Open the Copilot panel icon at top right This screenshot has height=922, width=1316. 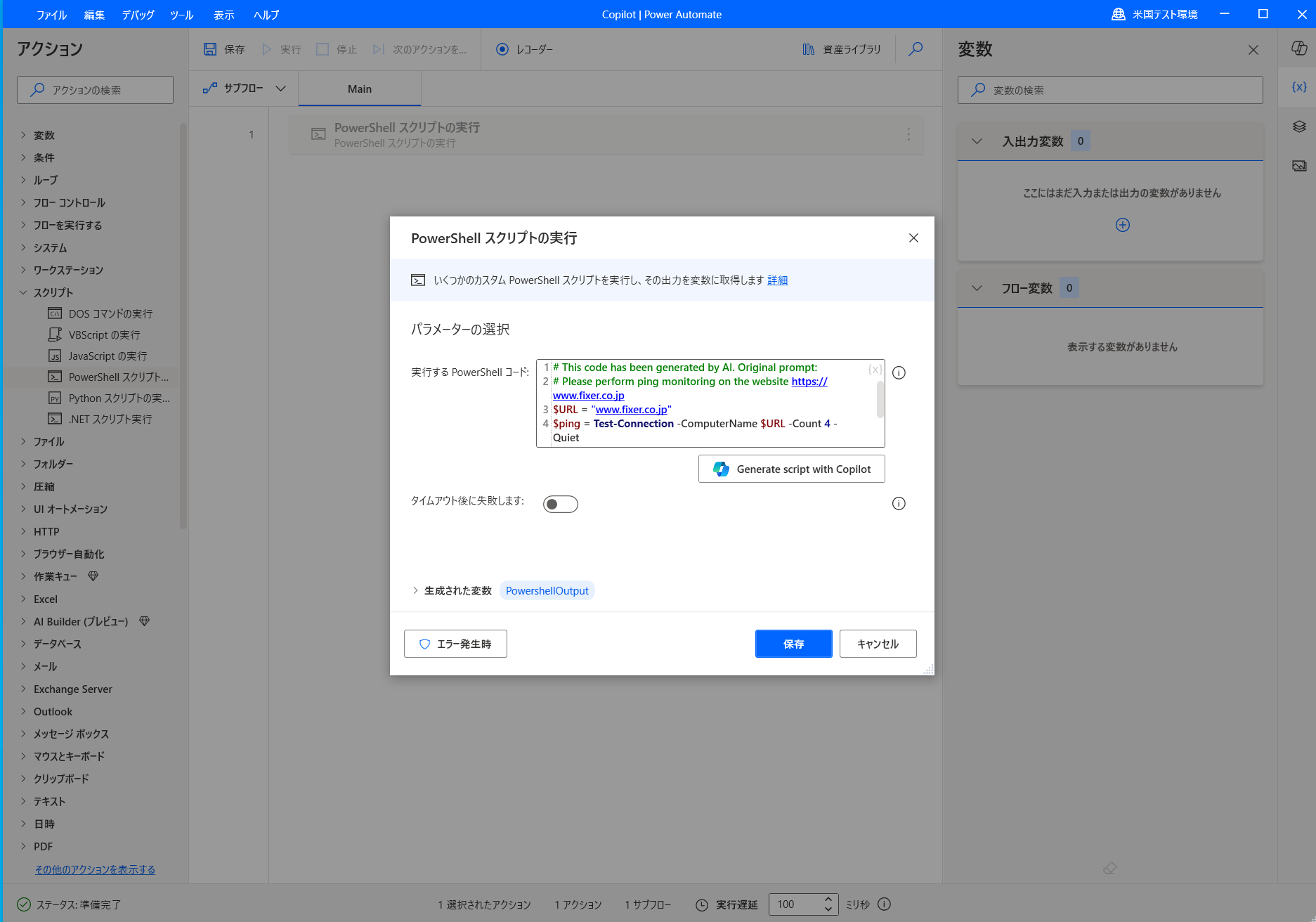tap(1299, 48)
